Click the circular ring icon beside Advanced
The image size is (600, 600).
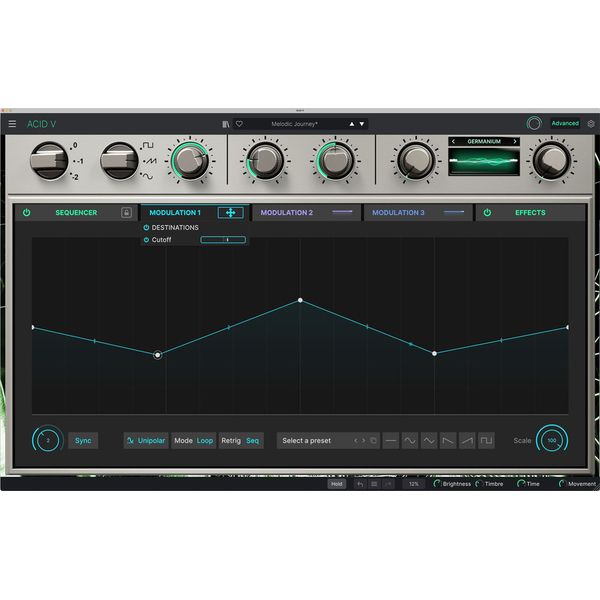pos(534,124)
